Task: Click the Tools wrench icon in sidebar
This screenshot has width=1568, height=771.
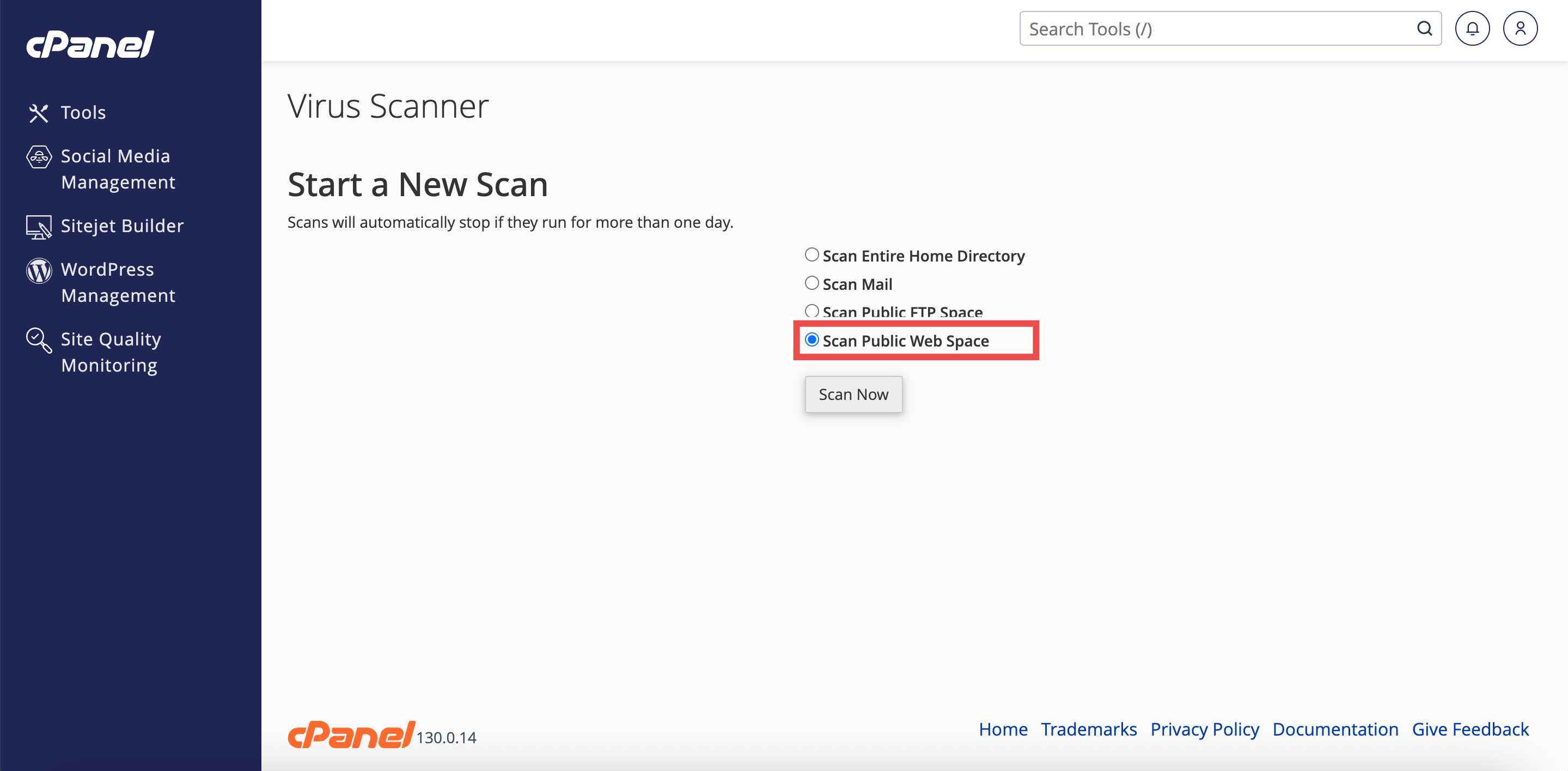Action: 38,113
